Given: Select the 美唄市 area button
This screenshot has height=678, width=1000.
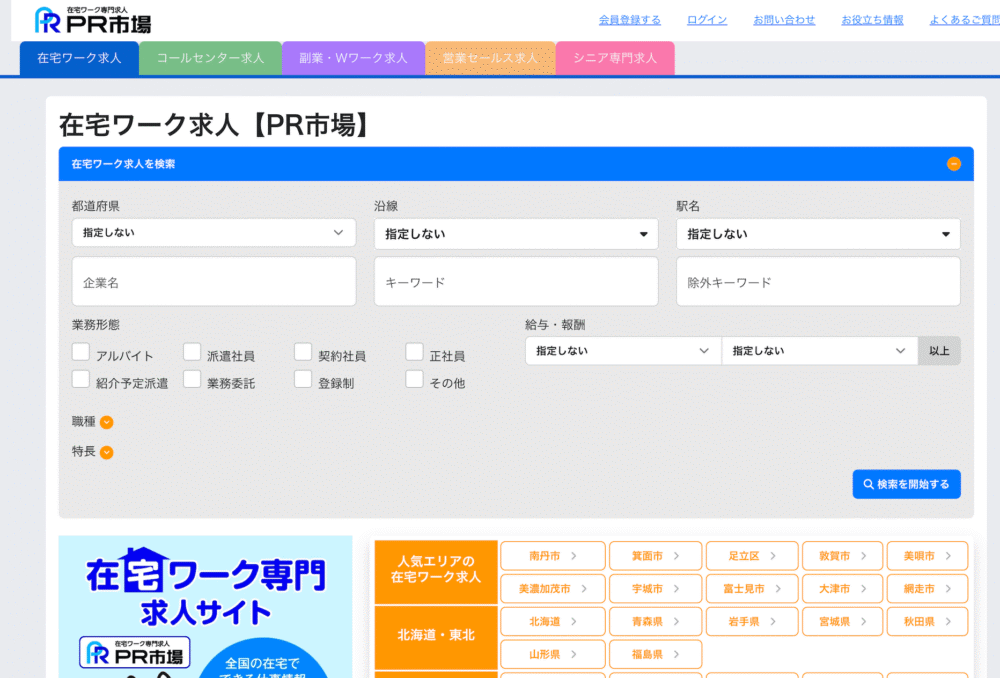Looking at the screenshot, I should tap(927, 556).
